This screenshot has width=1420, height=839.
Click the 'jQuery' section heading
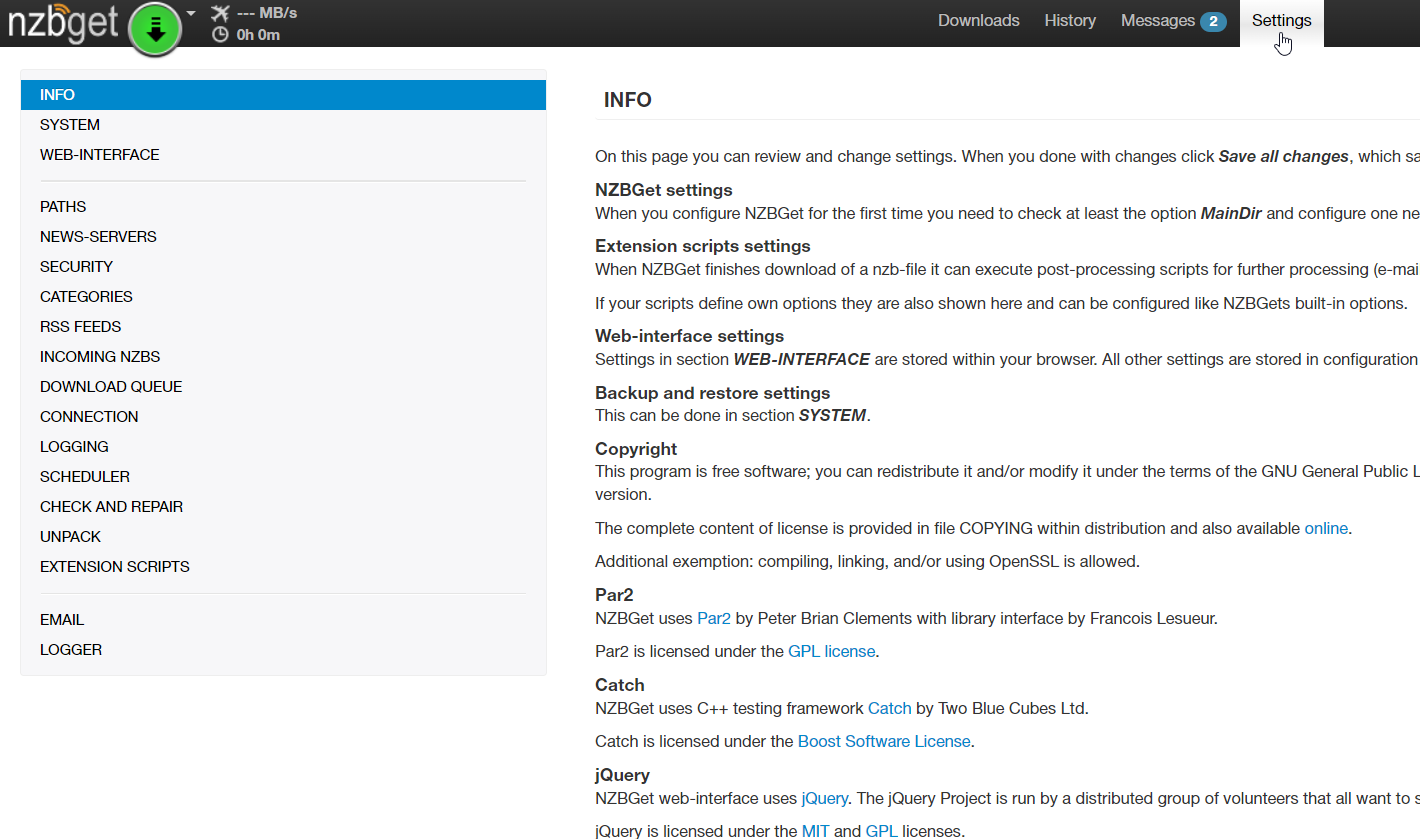coord(622,775)
